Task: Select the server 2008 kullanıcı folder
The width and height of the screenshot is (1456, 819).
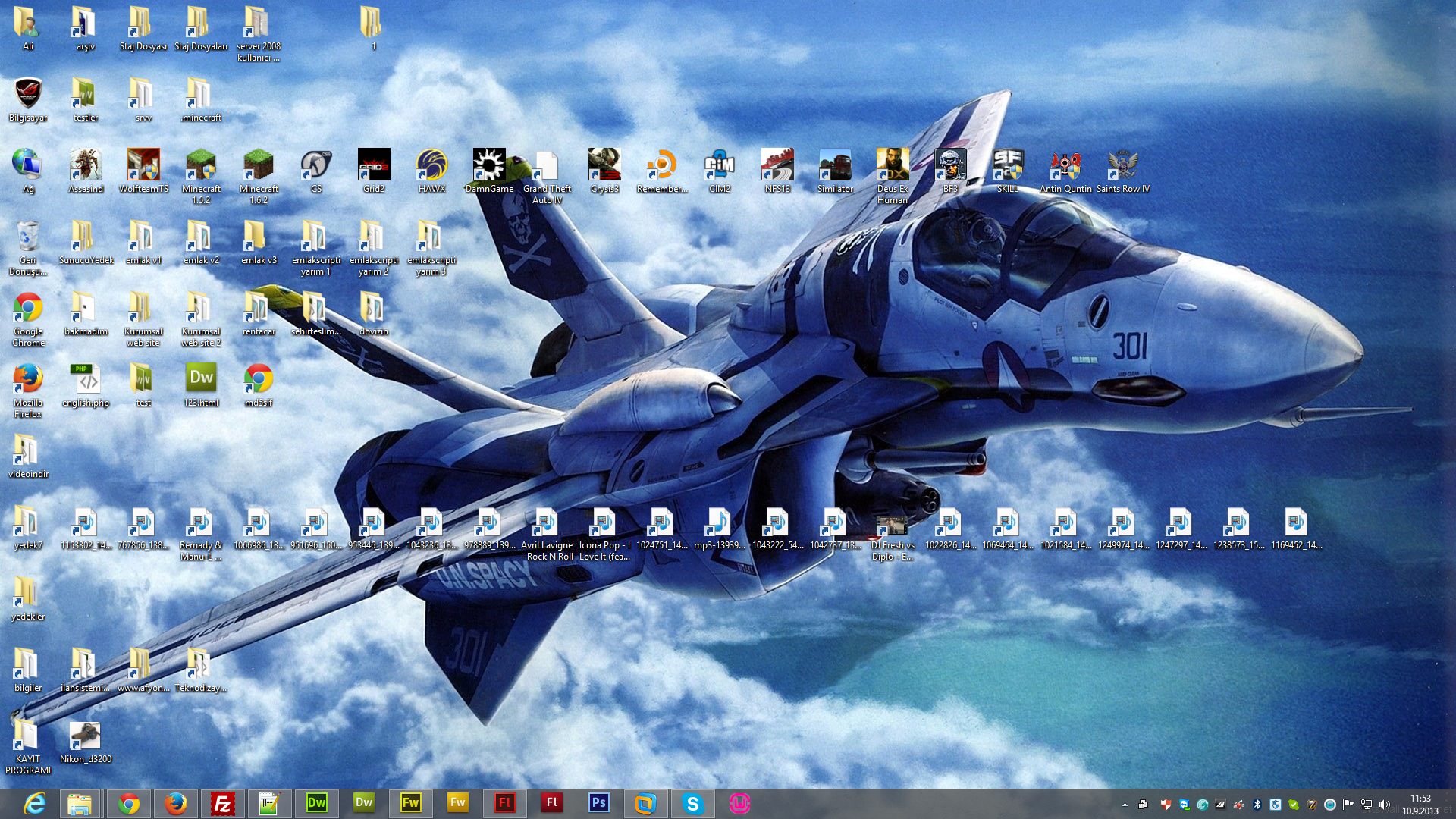Action: (x=259, y=34)
